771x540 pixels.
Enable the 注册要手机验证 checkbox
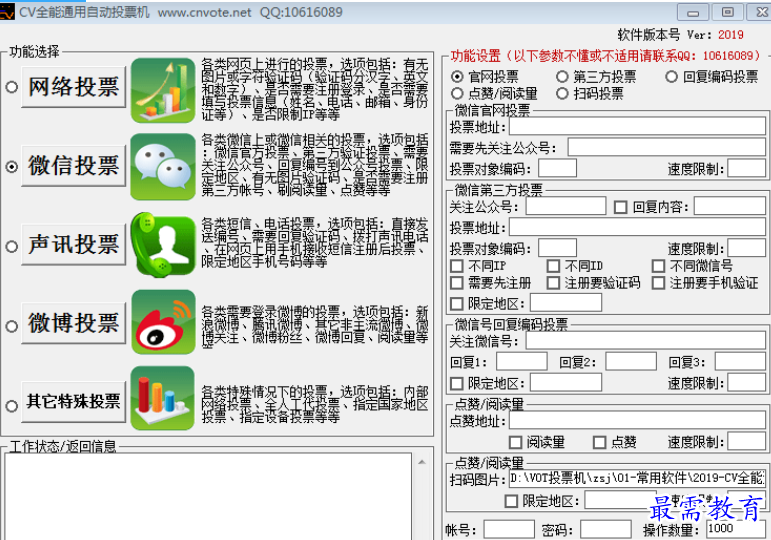(x=658, y=283)
